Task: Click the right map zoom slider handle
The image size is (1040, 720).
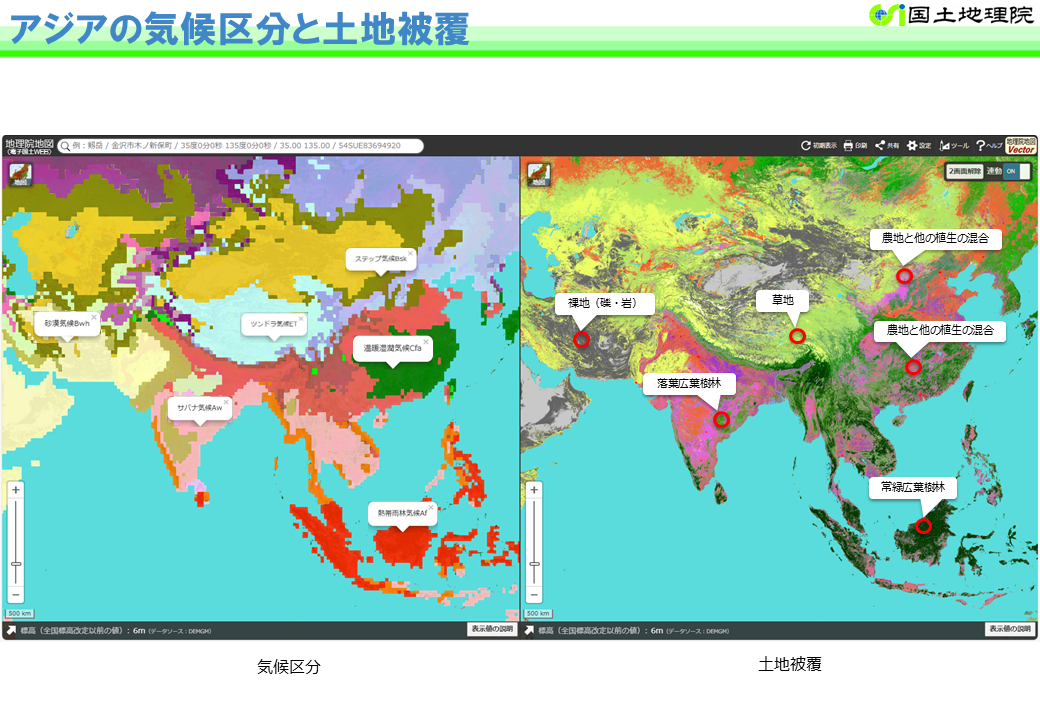Action: click(x=534, y=564)
